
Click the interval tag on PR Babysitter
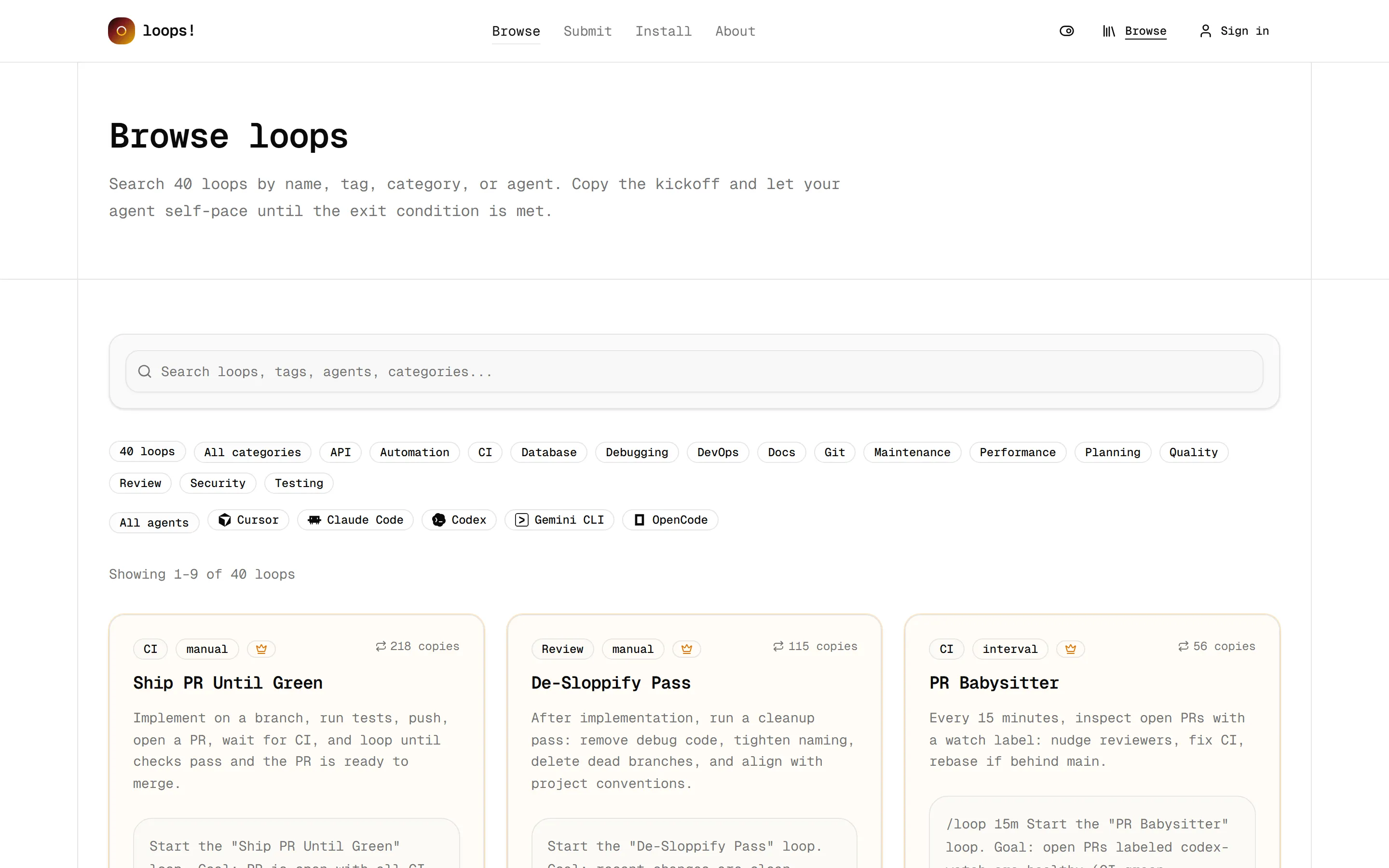click(1010, 649)
